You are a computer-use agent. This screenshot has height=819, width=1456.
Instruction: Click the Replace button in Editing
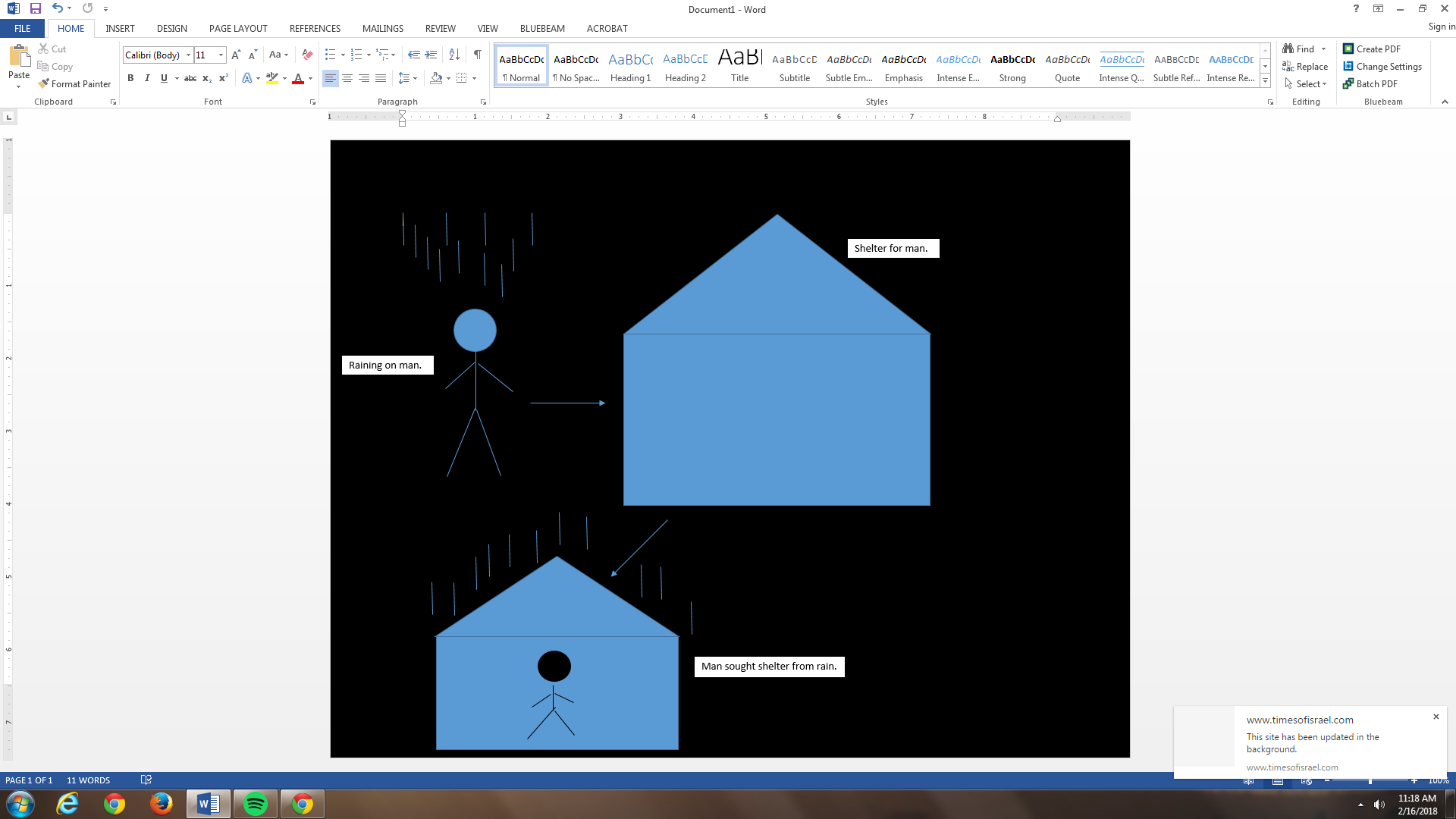(x=1306, y=67)
